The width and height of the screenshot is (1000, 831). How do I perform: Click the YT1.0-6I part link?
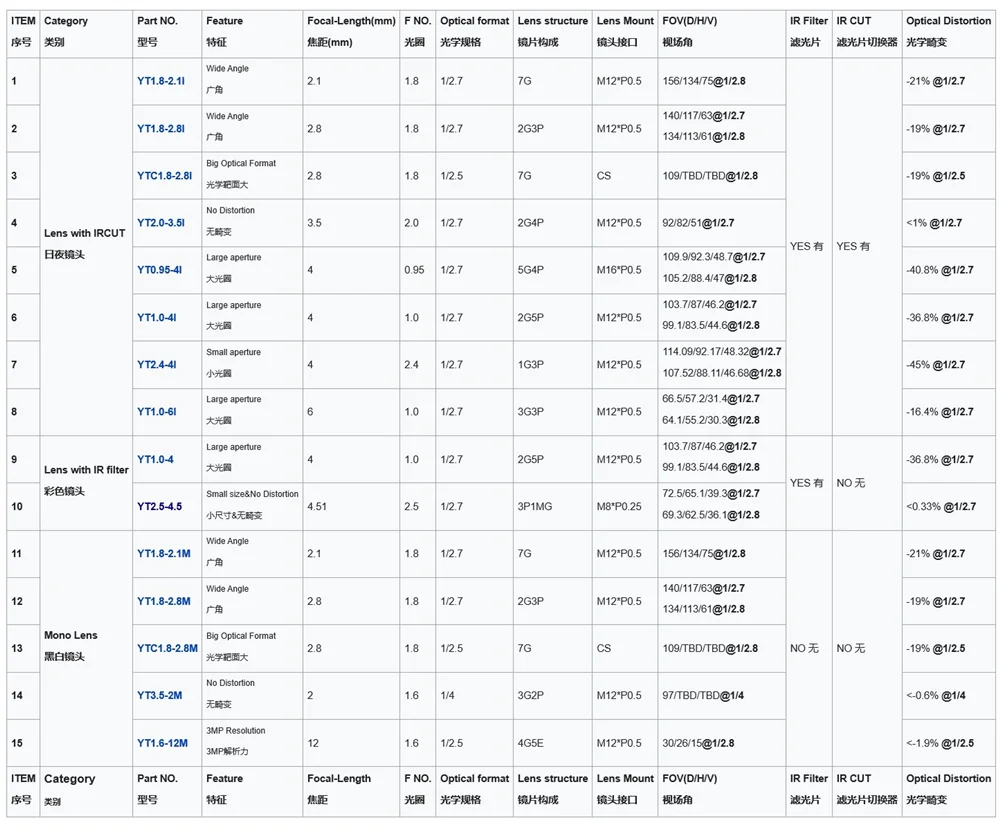pos(157,412)
